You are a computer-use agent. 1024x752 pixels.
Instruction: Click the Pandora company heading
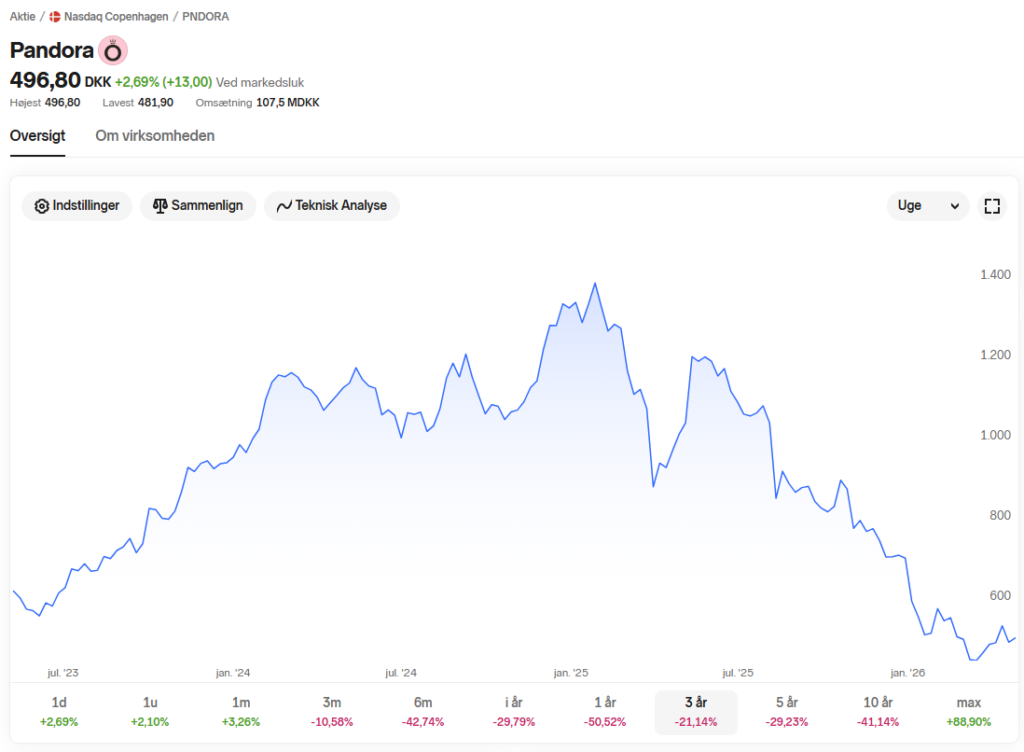pyautogui.click(x=52, y=50)
